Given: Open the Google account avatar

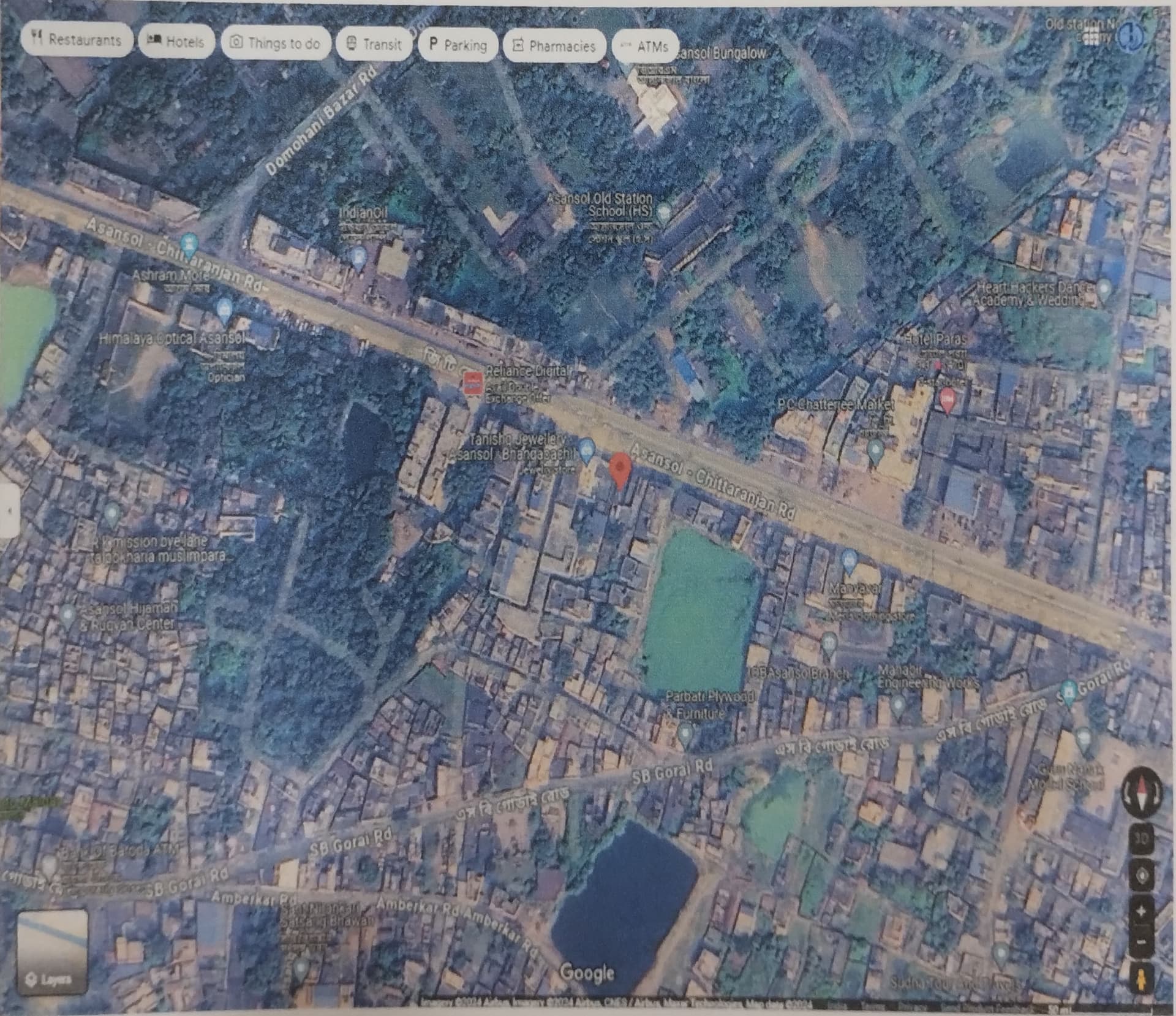Looking at the screenshot, I should (x=1131, y=37).
